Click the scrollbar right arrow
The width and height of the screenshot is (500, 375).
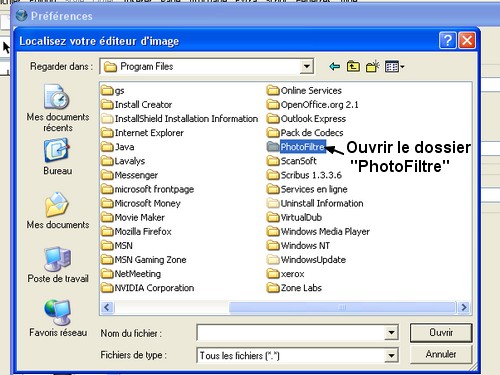(464, 307)
